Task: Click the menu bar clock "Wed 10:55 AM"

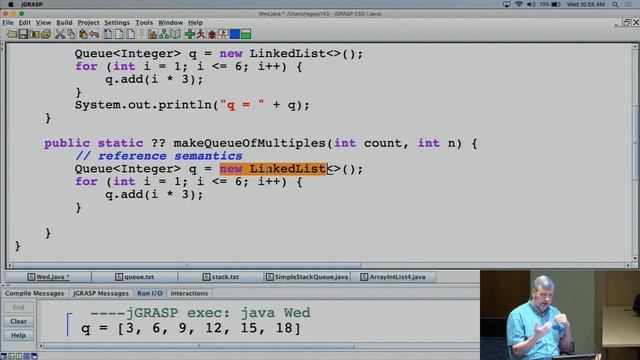Action: pos(586,4)
